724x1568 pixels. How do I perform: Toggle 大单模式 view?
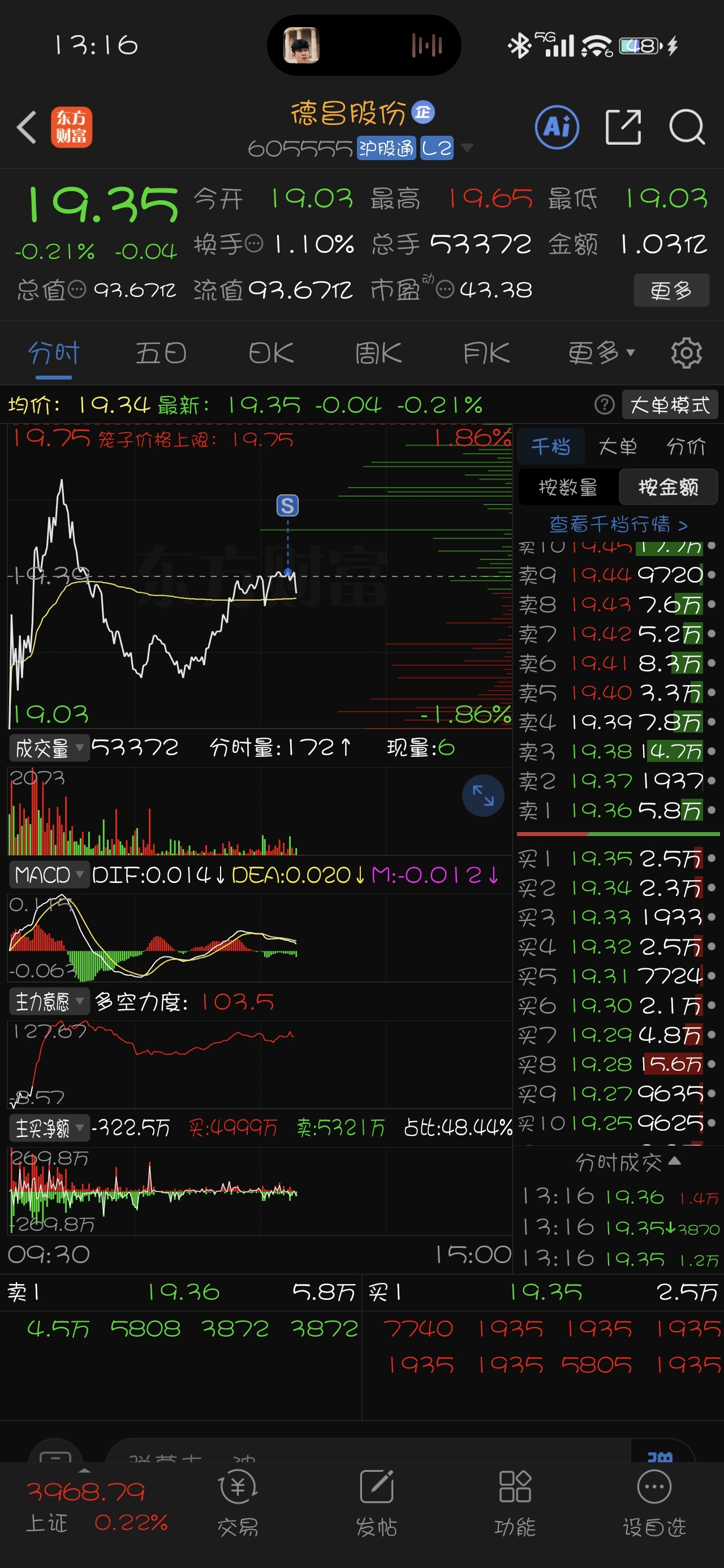670,404
